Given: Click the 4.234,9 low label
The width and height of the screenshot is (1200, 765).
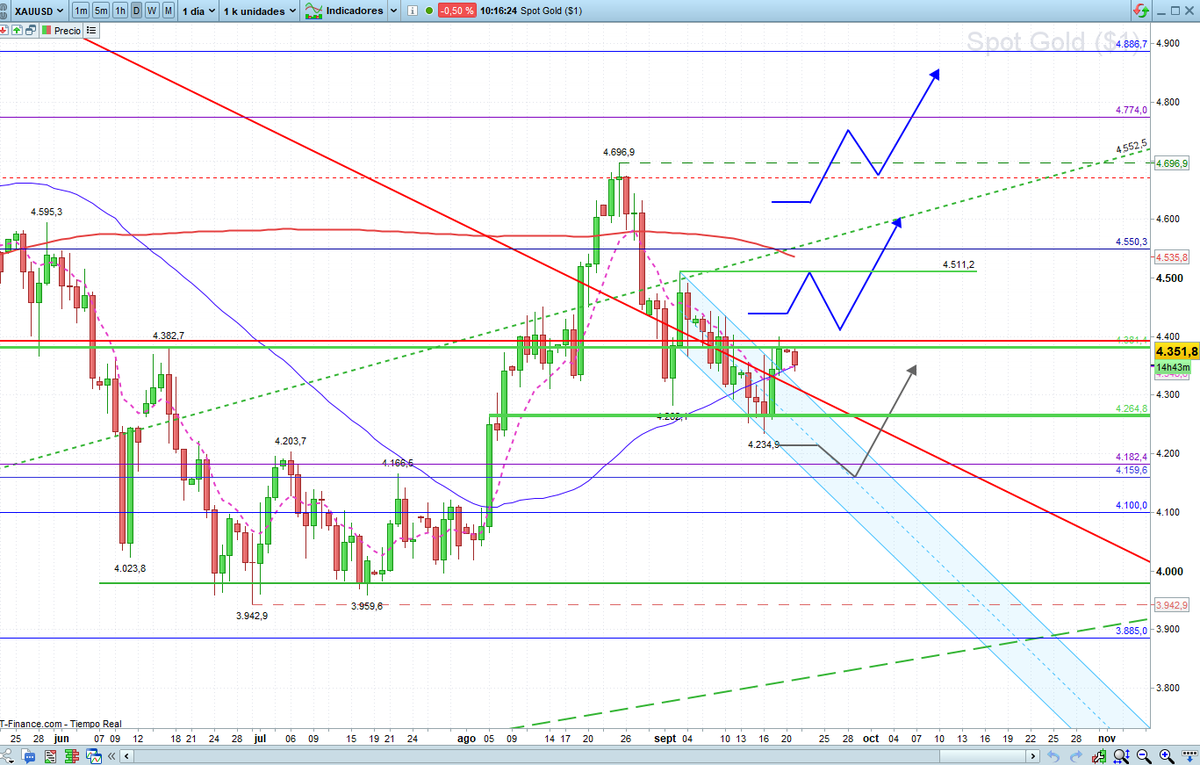Looking at the screenshot, I should (x=763, y=445).
